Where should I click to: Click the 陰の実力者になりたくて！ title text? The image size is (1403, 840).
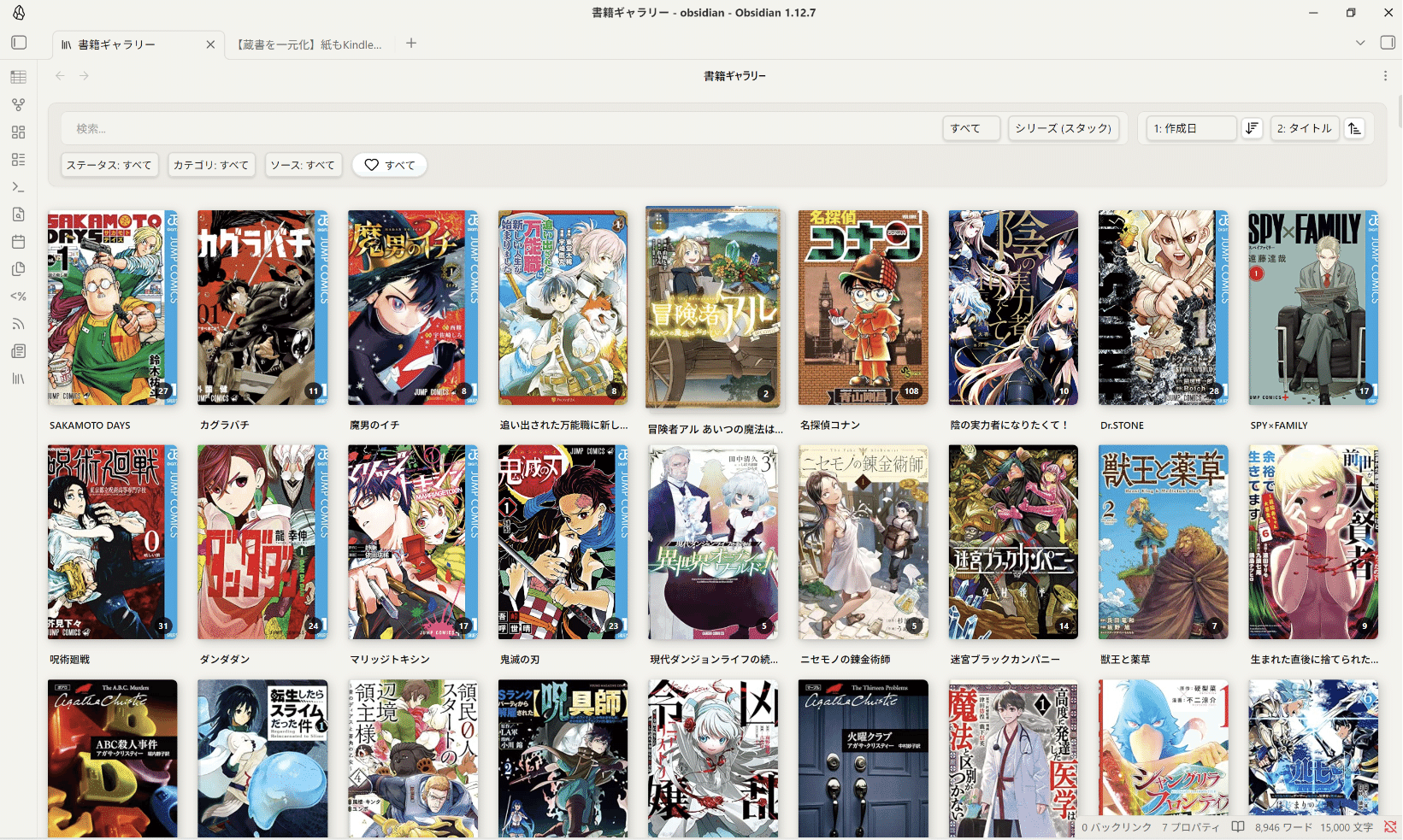pyautogui.click(x=1010, y=425)
